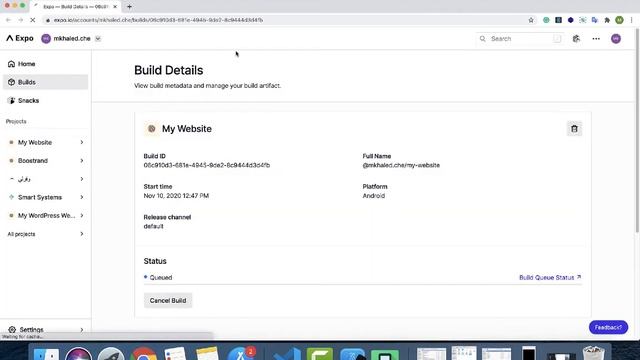Open the My WordPress We... project
Screen dimensions: 640x360
[46, 216]
